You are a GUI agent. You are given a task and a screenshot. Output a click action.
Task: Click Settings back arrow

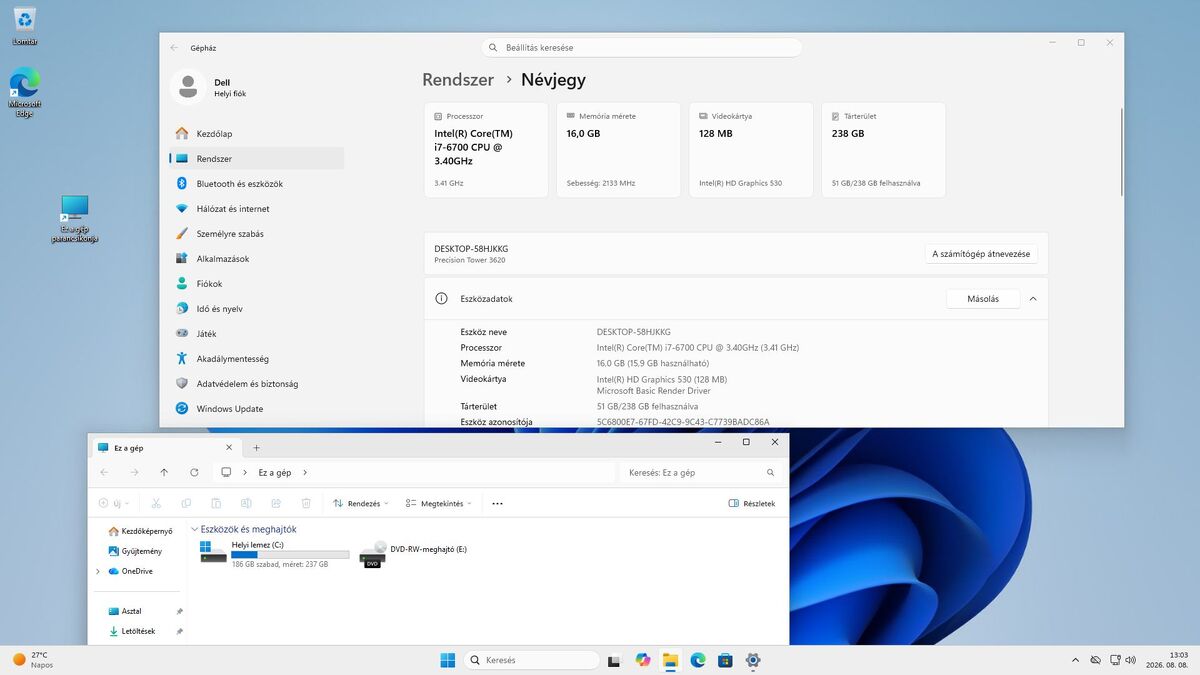tap(174, 47)
